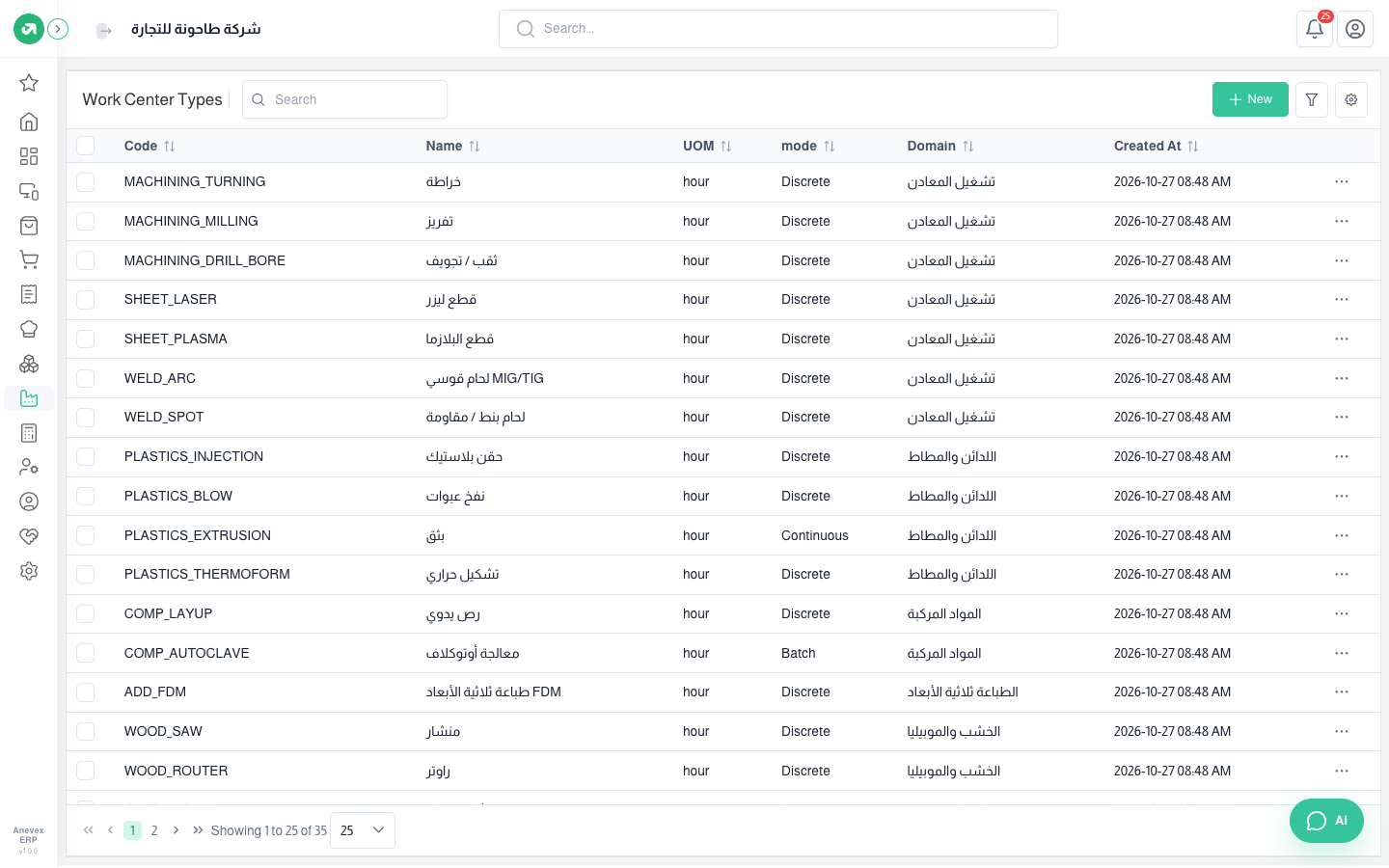This screenshot has height=868, width=1389.
Task: Open the shopping cart icon in the sidebar
Action: 29,259
